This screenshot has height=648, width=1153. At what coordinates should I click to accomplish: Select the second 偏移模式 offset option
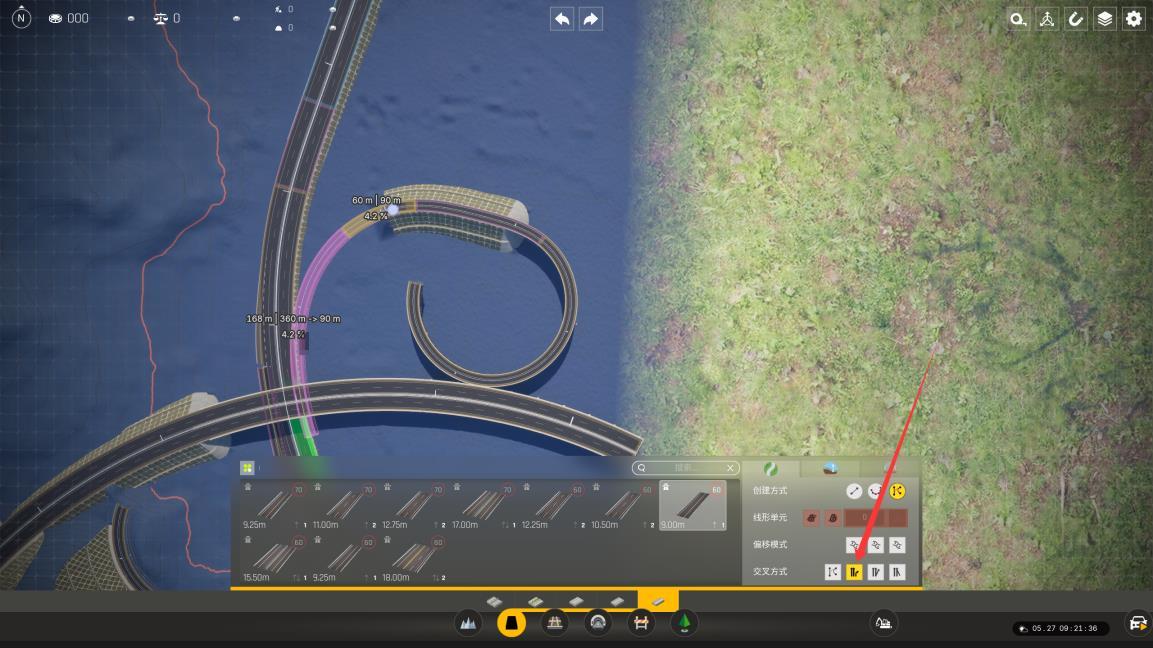875,545
